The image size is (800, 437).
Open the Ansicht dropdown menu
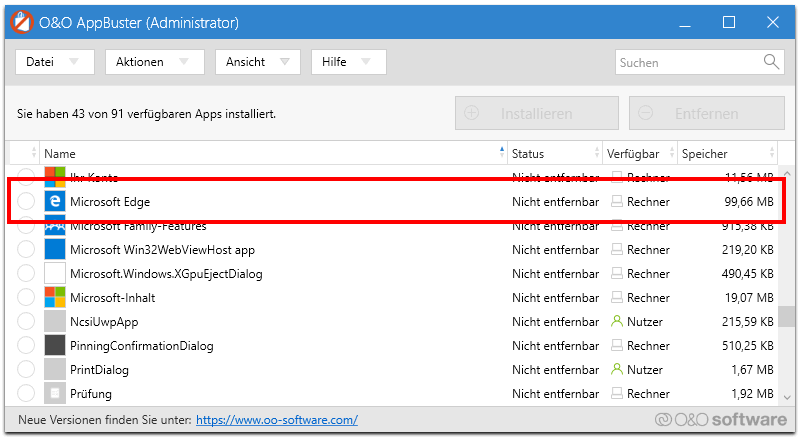(258, 62)
